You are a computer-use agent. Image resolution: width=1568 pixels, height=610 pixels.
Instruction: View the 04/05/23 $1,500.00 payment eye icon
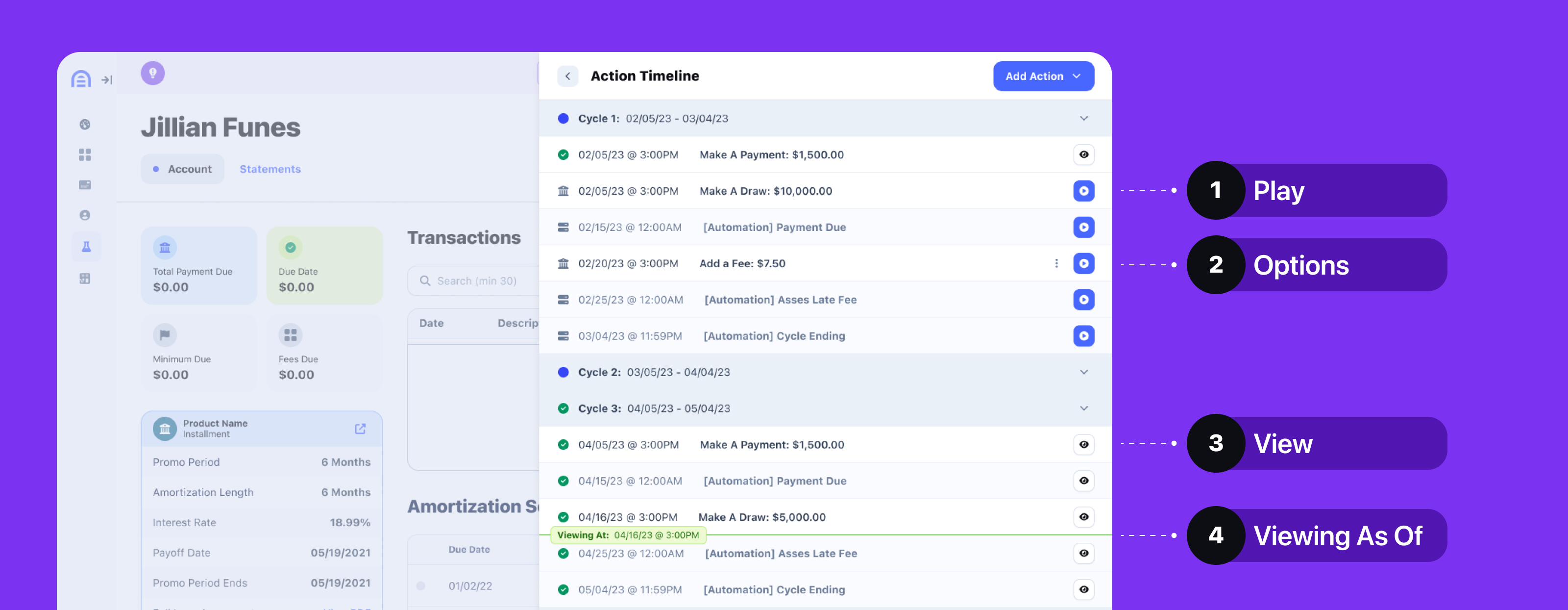click(1083, 444)
